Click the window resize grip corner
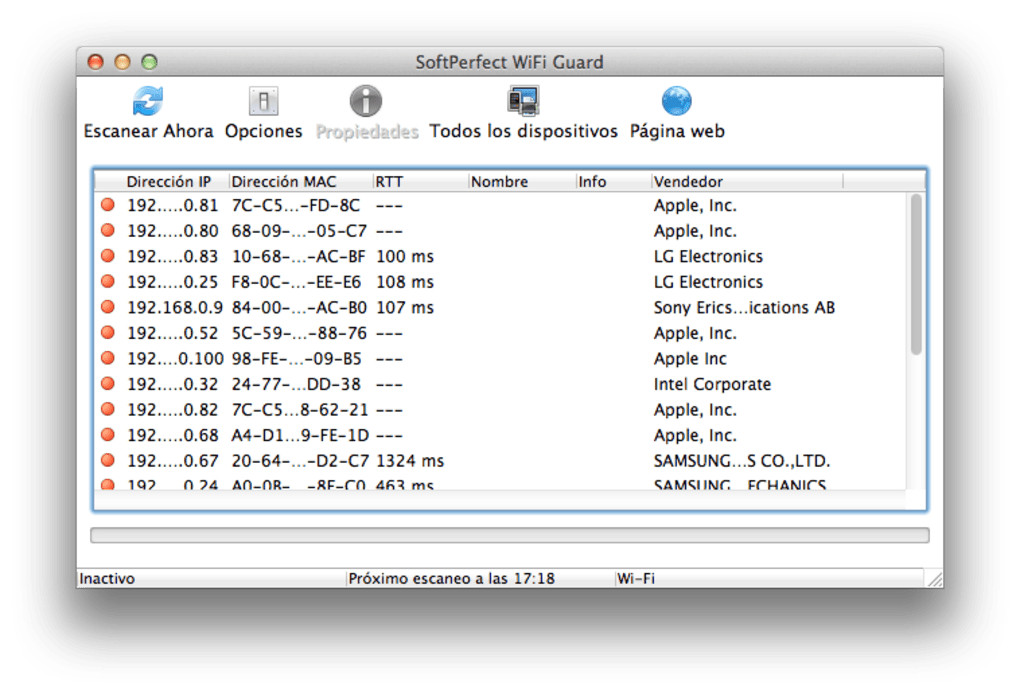The height and width of the screenshot is (694, 1020). coord(935,579)
